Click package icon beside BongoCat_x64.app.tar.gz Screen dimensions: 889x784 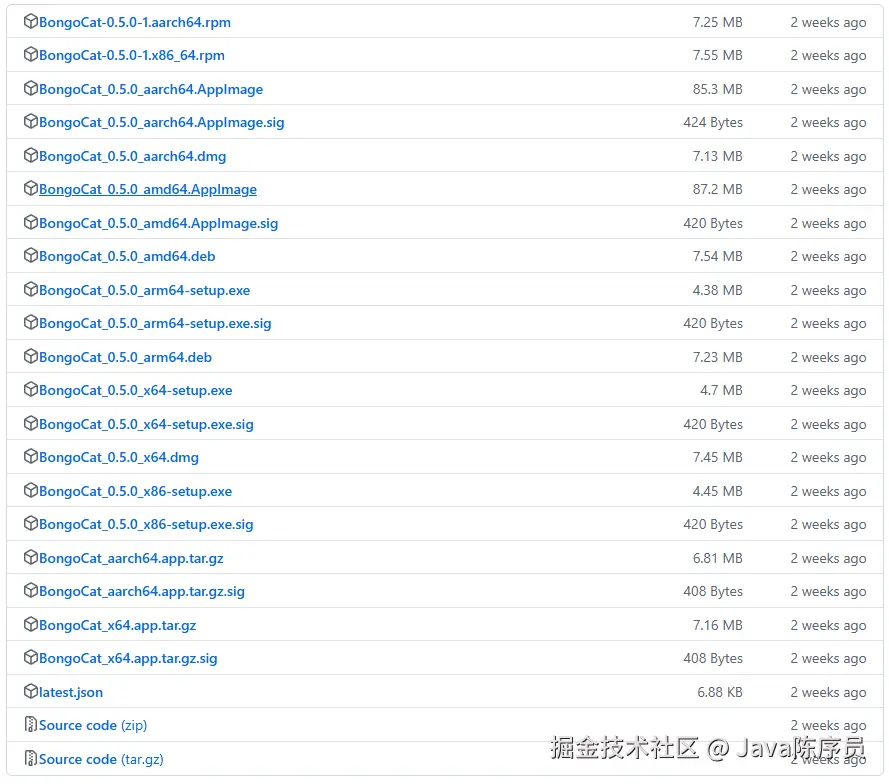click(31, 624)
